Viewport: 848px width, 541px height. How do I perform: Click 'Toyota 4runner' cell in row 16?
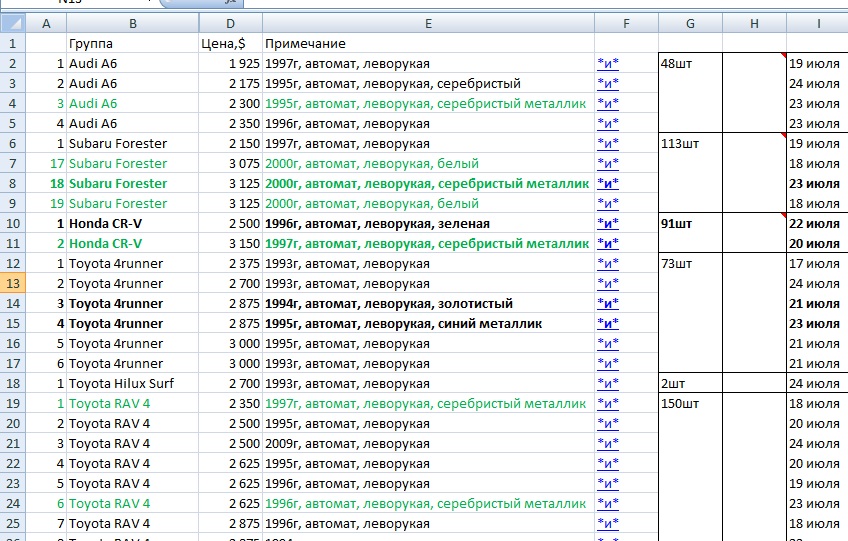click(x=132, y=344)
